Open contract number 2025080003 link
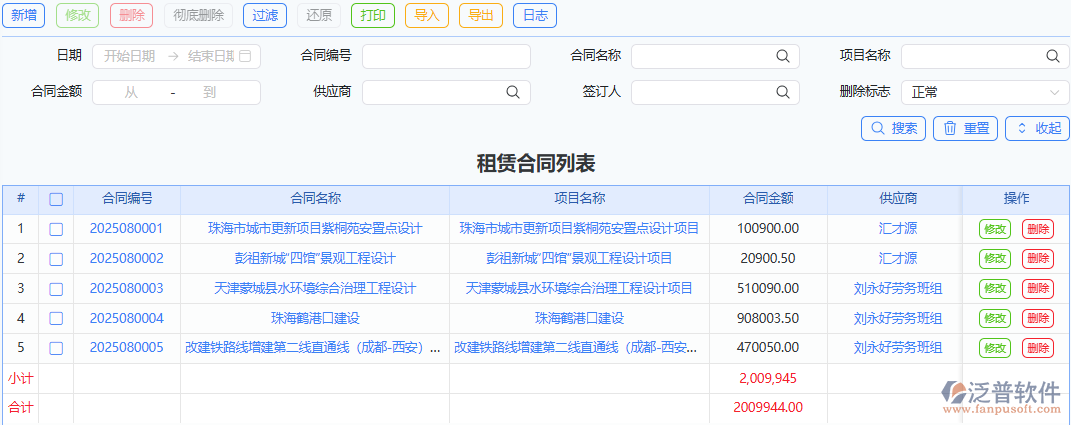 (126, 289)
